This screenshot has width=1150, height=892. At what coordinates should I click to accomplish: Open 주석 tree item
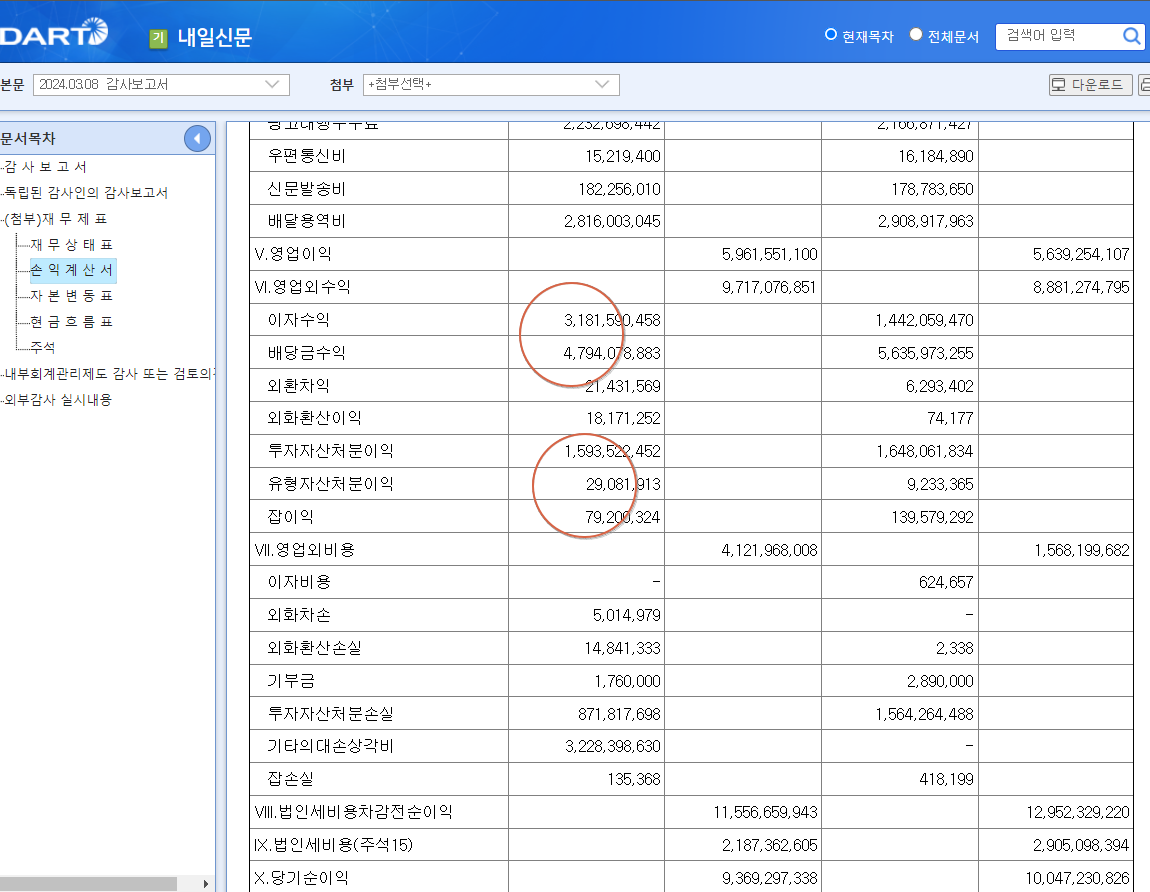(x=43, y=347)
